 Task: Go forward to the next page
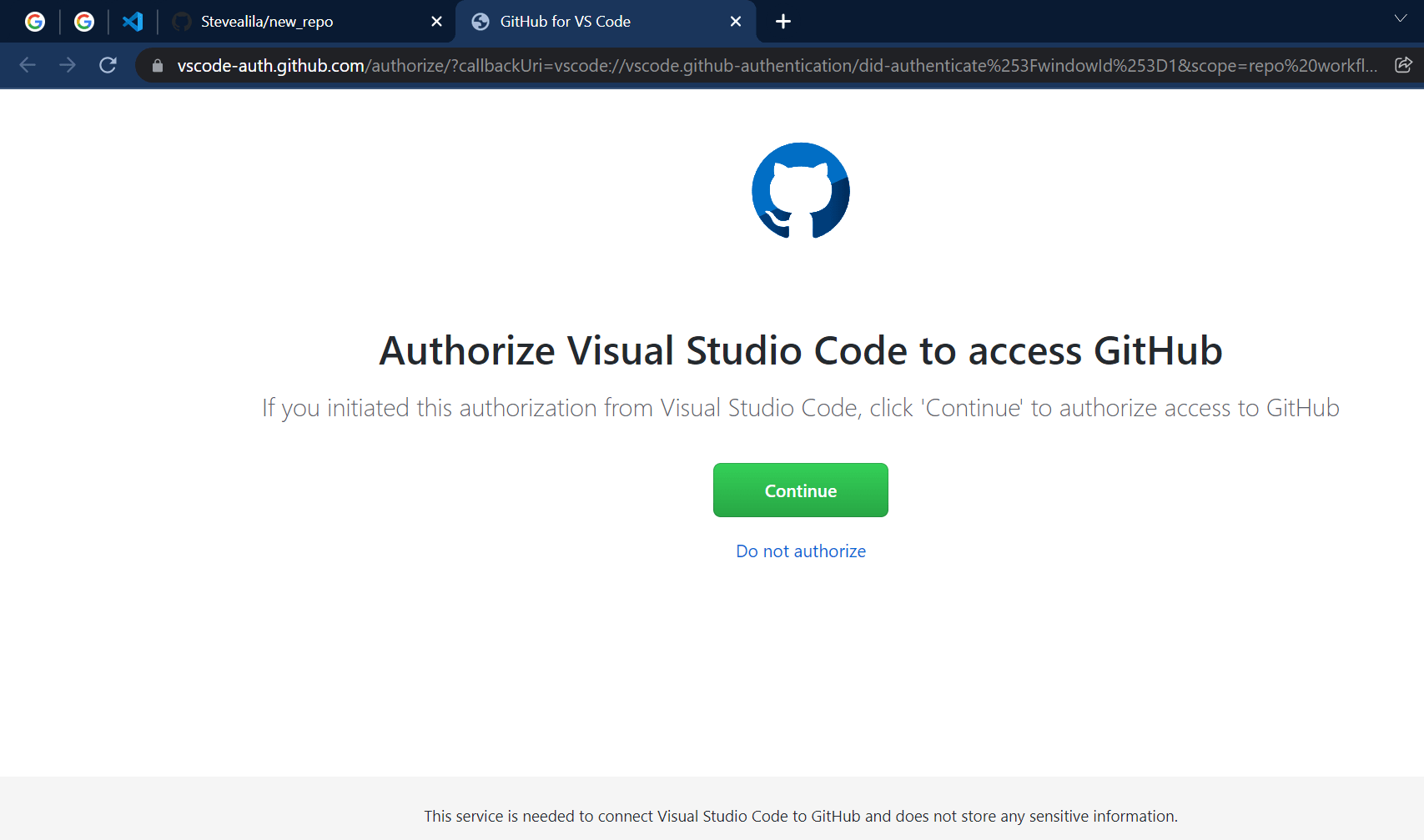point(68,65)
